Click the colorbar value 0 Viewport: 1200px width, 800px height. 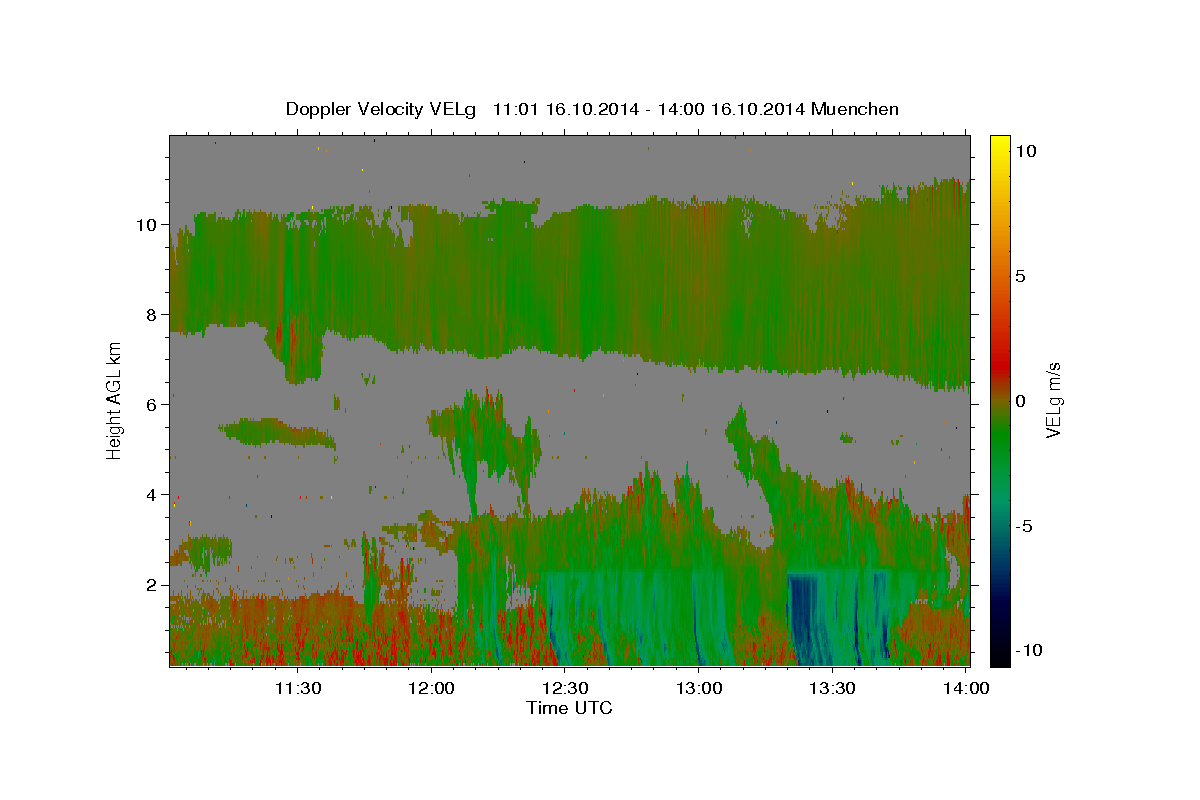pyautogui.click(x=1021, y=401)
